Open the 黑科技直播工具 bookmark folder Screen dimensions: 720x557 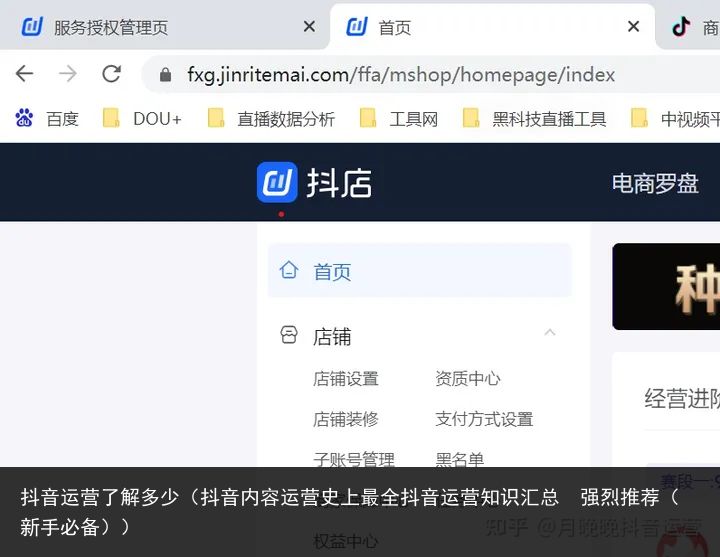click(534, 119)
